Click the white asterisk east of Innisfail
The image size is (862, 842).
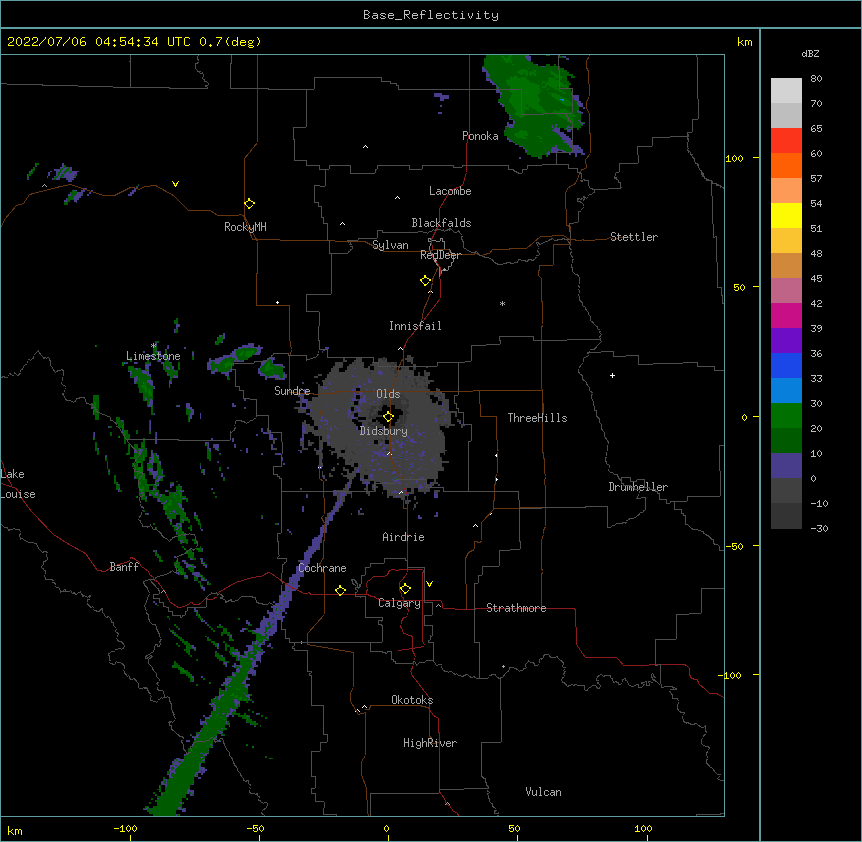[502, 304]
